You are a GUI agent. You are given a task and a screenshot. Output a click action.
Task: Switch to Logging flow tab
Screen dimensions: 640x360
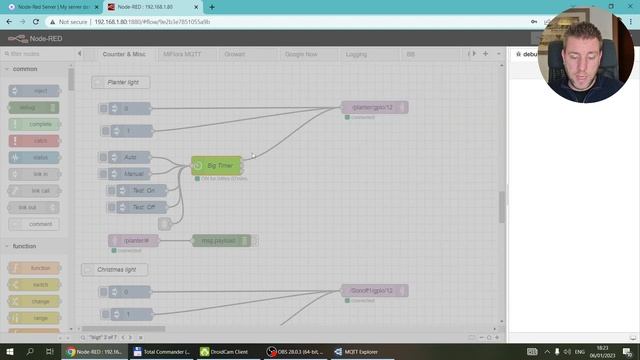[356, 54]
